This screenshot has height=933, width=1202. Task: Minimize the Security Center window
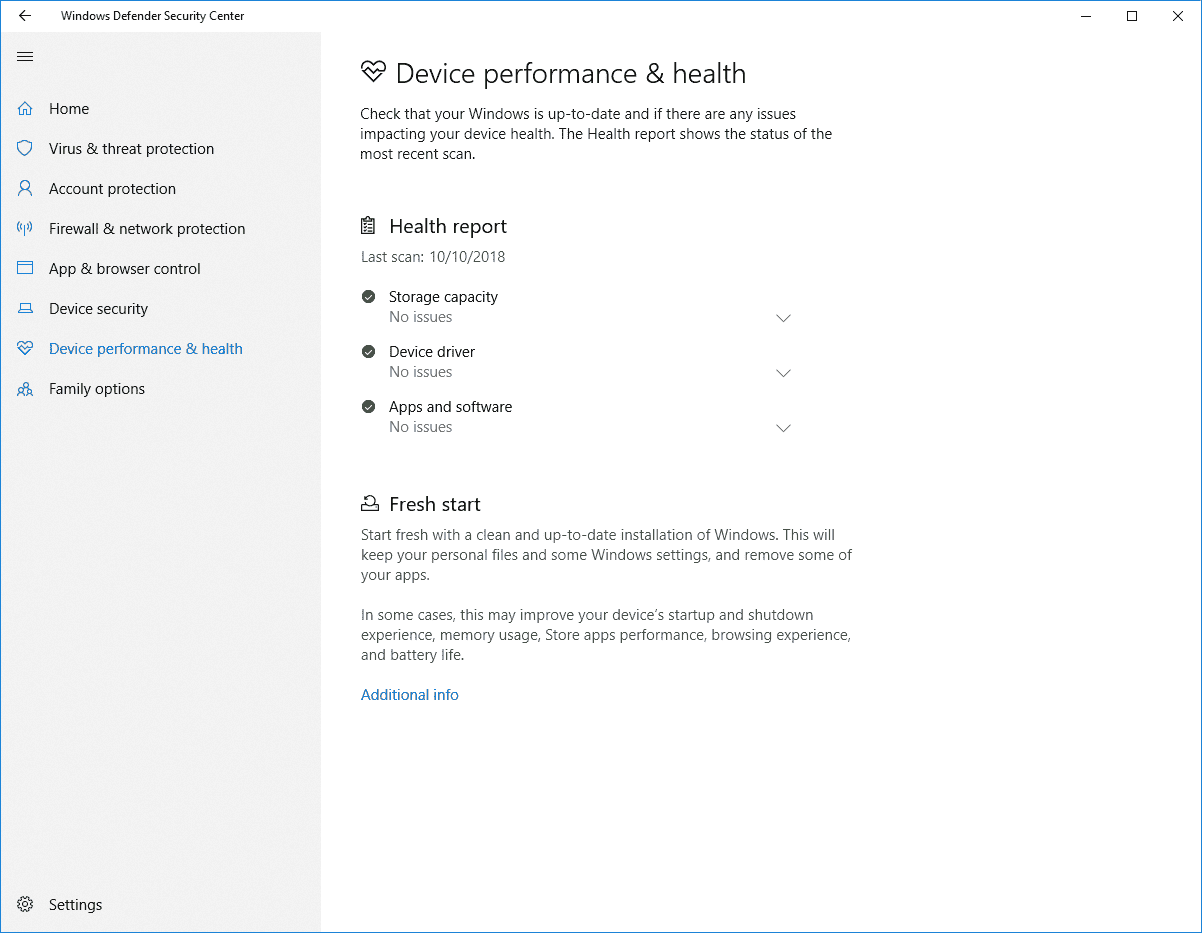point(1086,16)
